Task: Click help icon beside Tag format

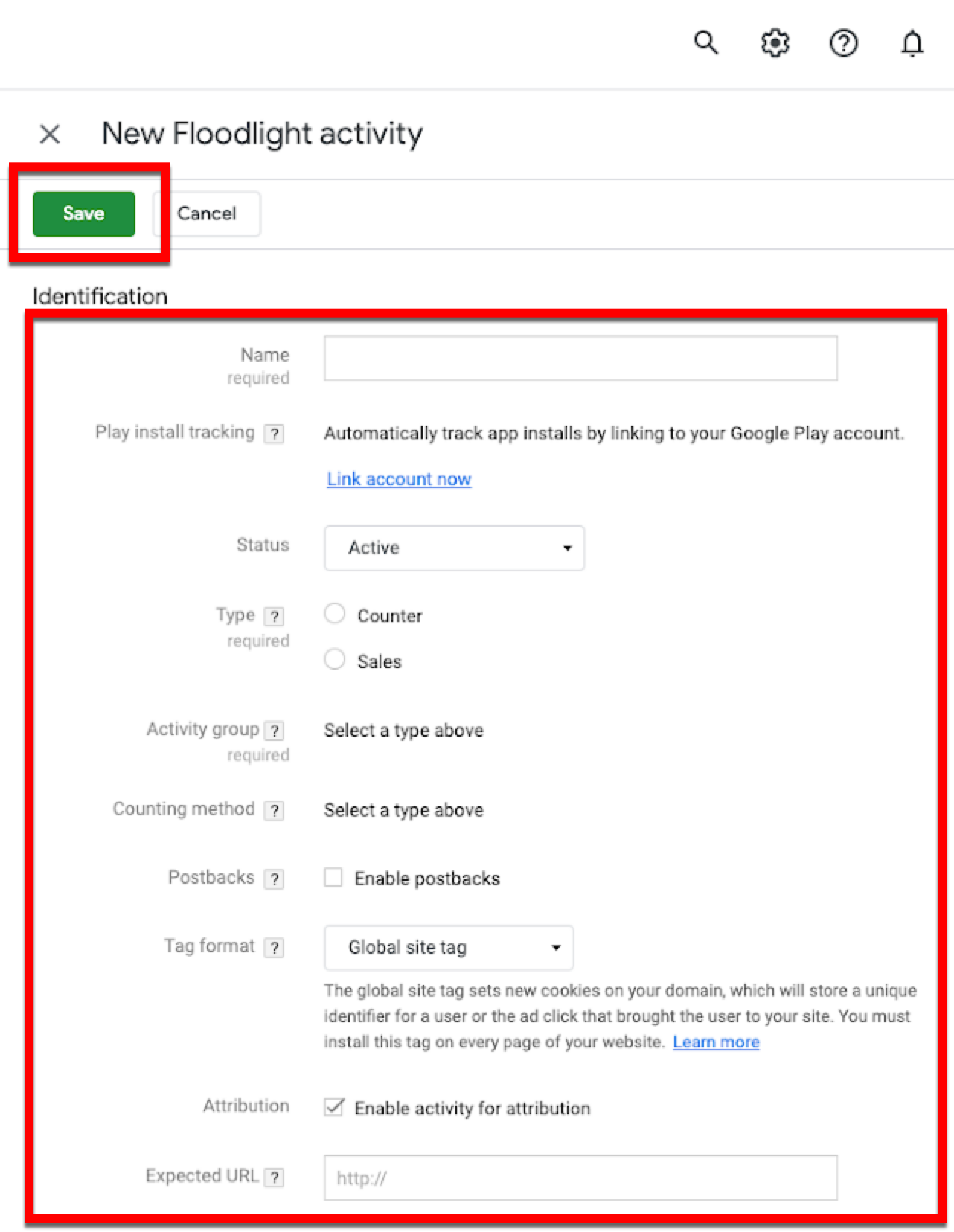Action: click(275, 947)
